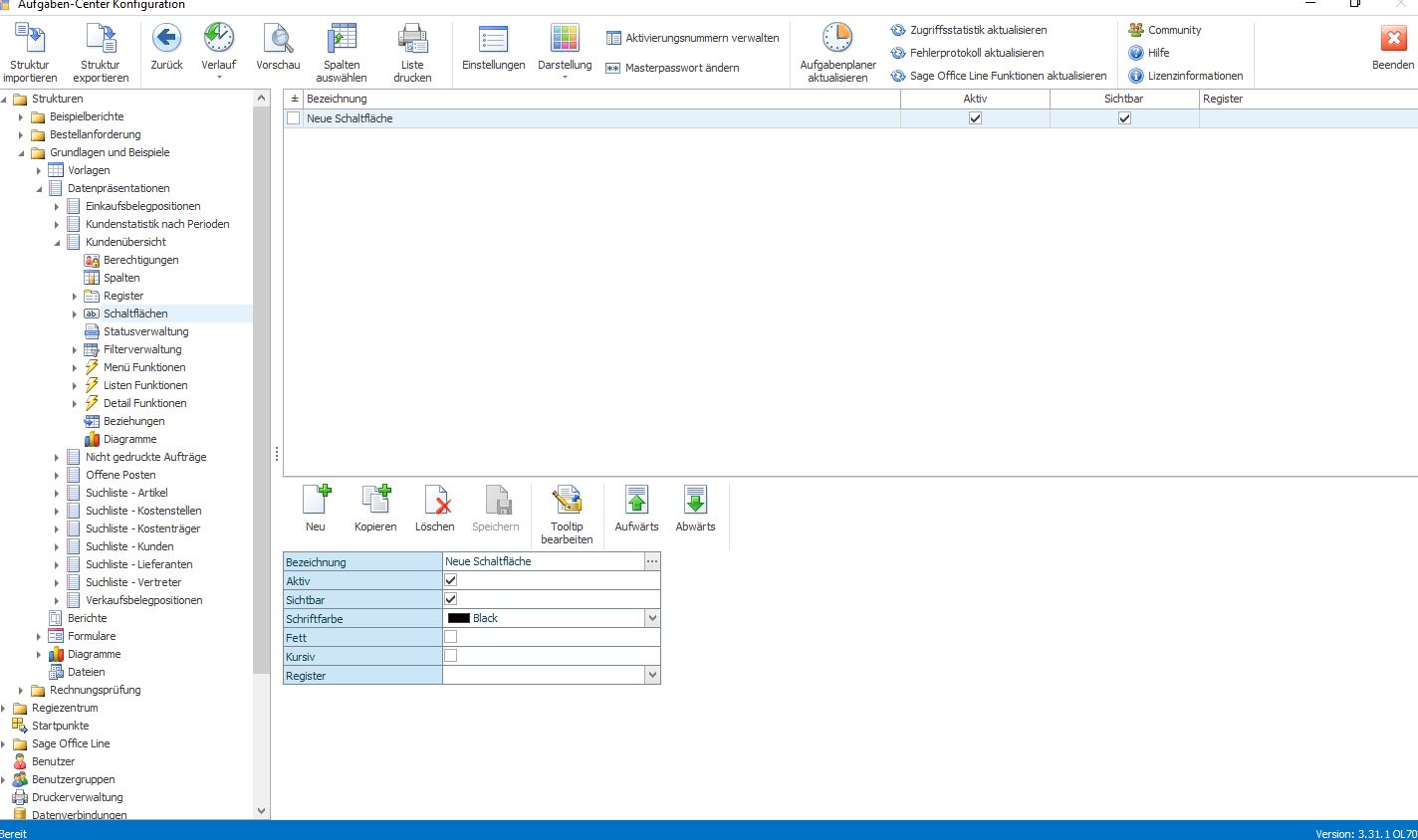Open the Schriftfarbe dropdown arrow
Screen dimensions: 1418x840
(x=652, y=618)
